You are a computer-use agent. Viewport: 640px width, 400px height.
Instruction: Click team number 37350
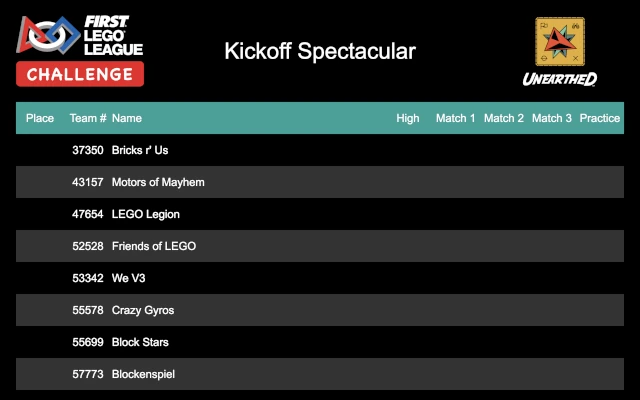point(88,150)
